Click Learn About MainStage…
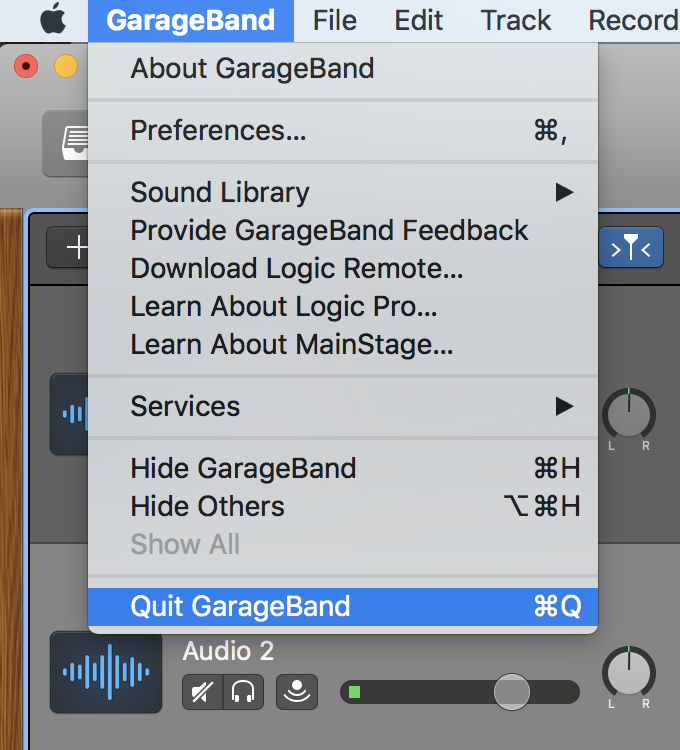Image resolution: width=680 pixels, height=750 pixels. pyautogui.click(x=343, y=344)
